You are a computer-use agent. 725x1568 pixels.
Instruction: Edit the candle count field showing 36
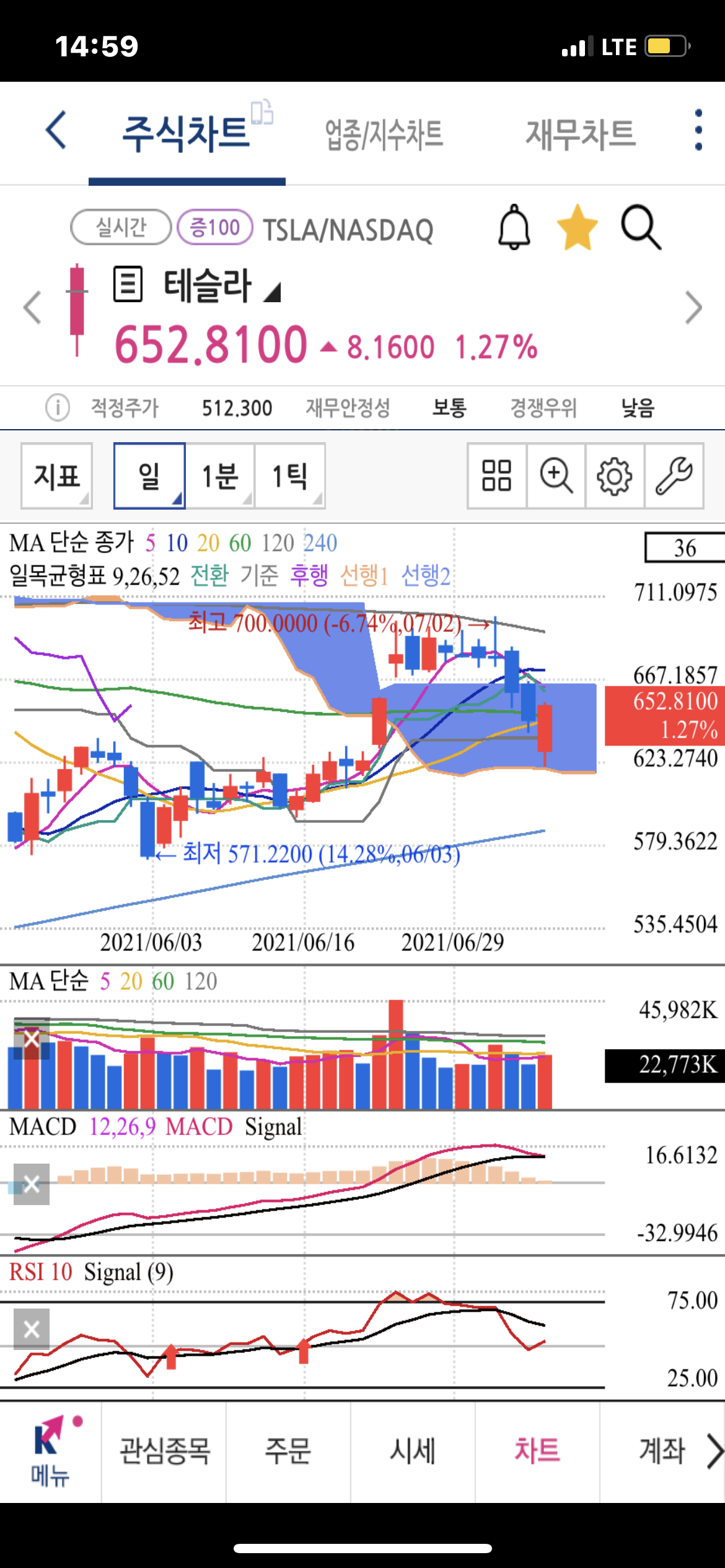685,547
